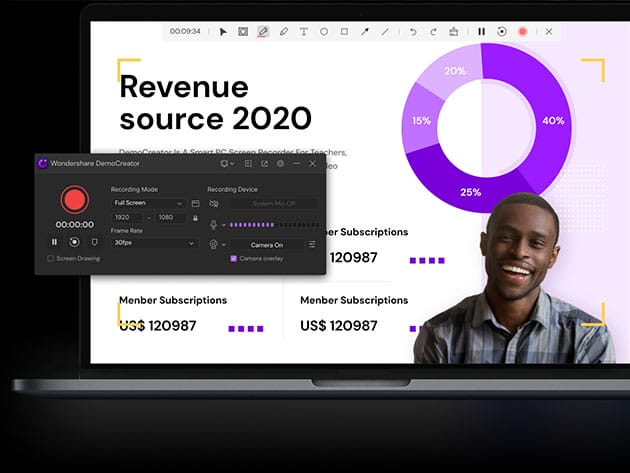630x473 pixels.
Task: Enable the Screen Drawing checkbox
Action: tap(51, 258)
